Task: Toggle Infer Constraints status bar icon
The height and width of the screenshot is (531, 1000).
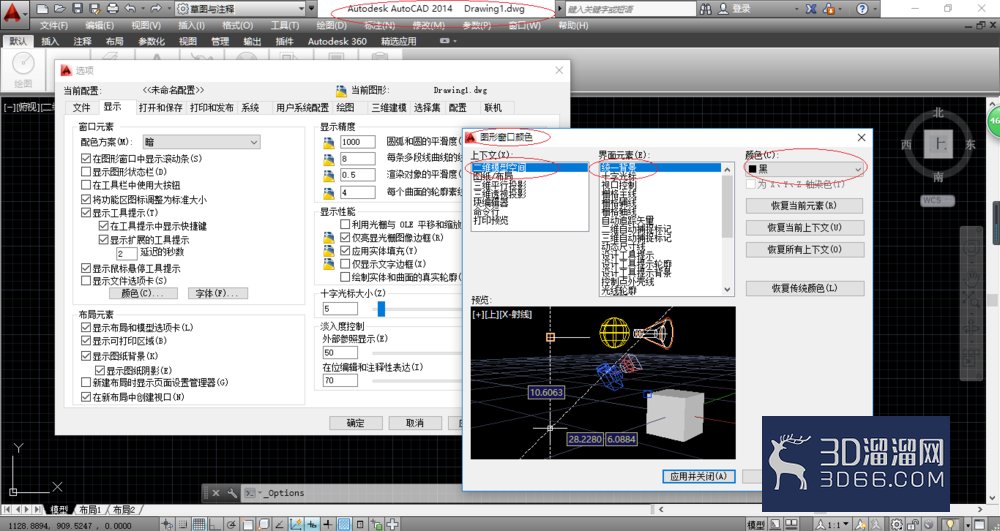Action: [166, 525]
